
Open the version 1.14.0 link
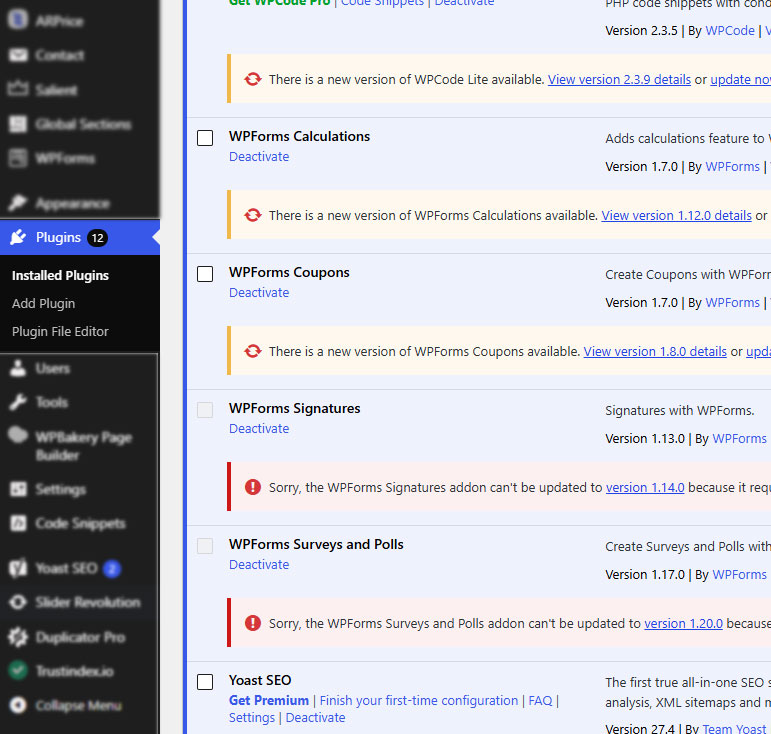(x=645, y=488)
